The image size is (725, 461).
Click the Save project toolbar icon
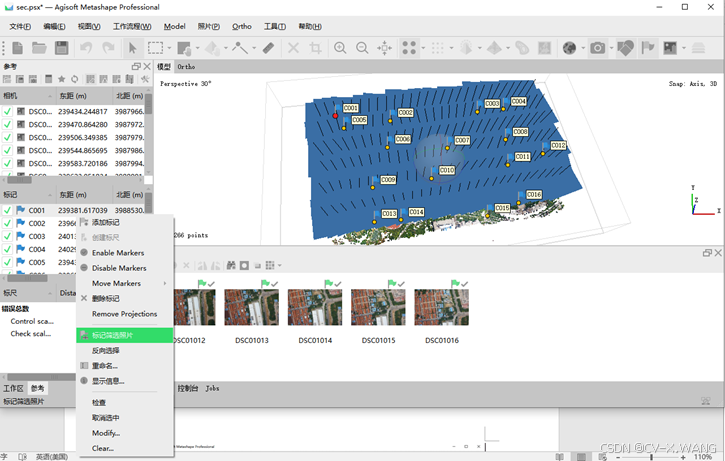point(61,48)
